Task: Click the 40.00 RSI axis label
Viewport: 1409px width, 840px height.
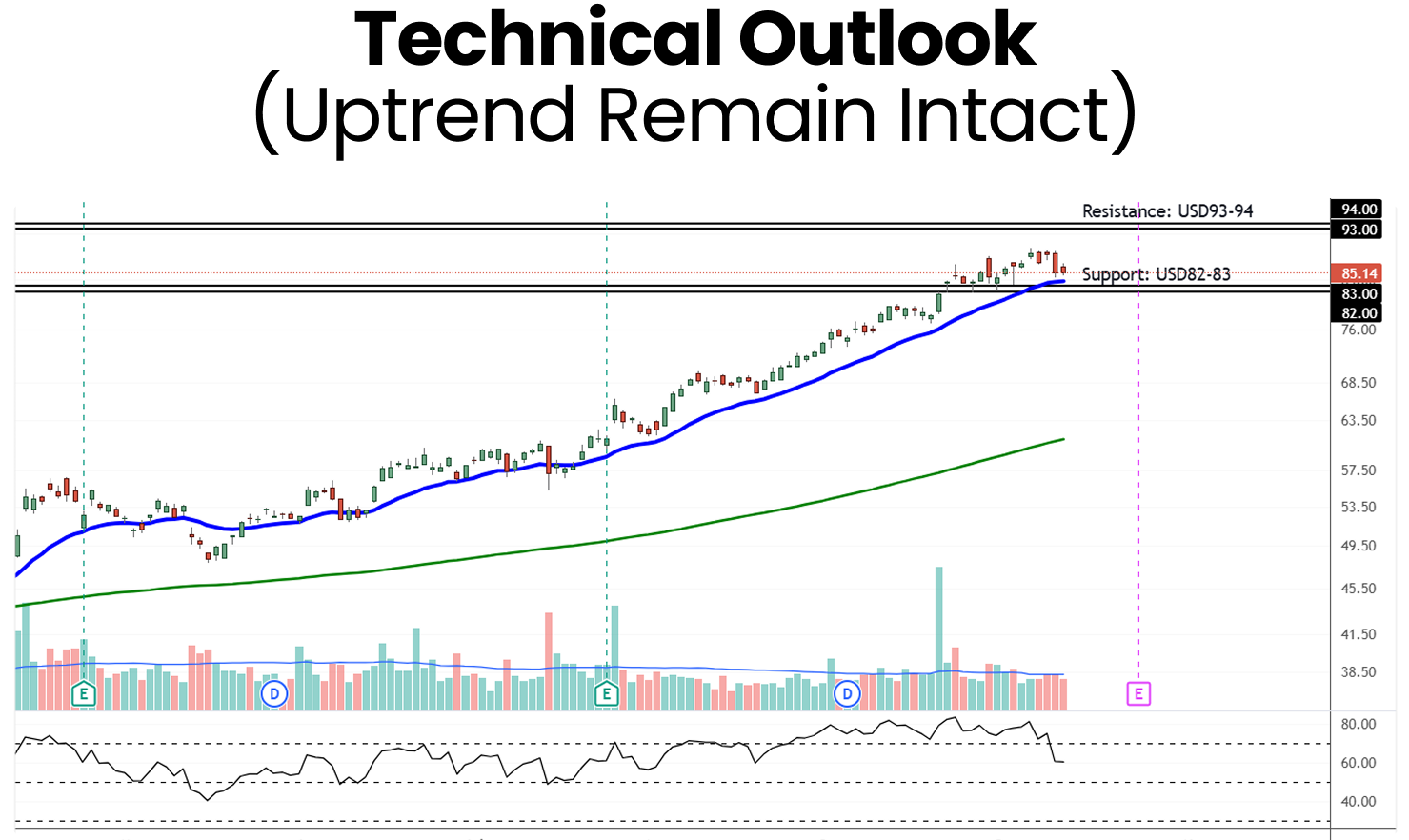Action: click(1358, 802)
